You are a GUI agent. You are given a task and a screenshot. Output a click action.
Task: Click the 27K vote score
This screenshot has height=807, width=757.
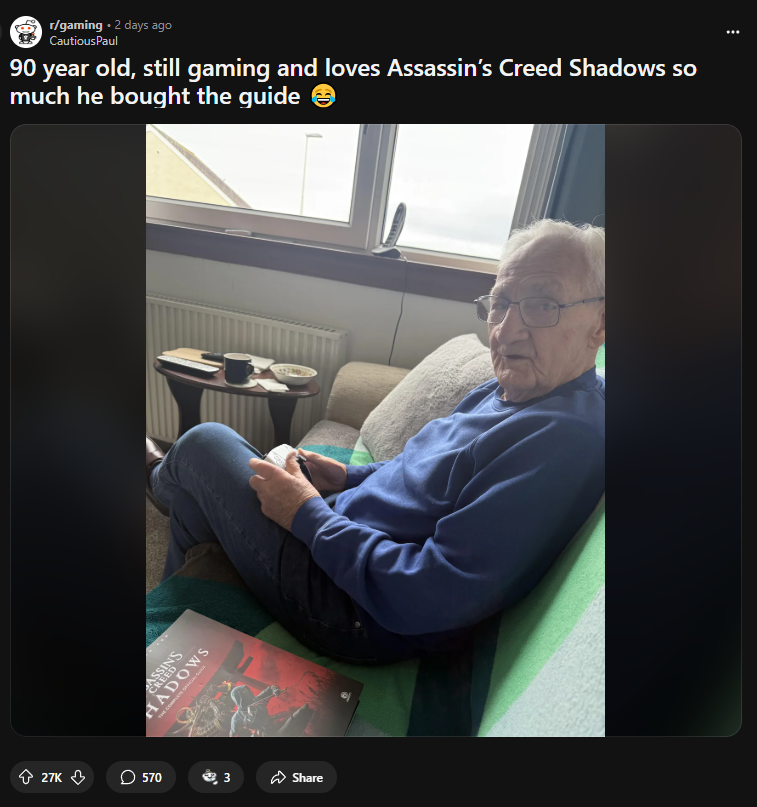[x=51, y=778]
